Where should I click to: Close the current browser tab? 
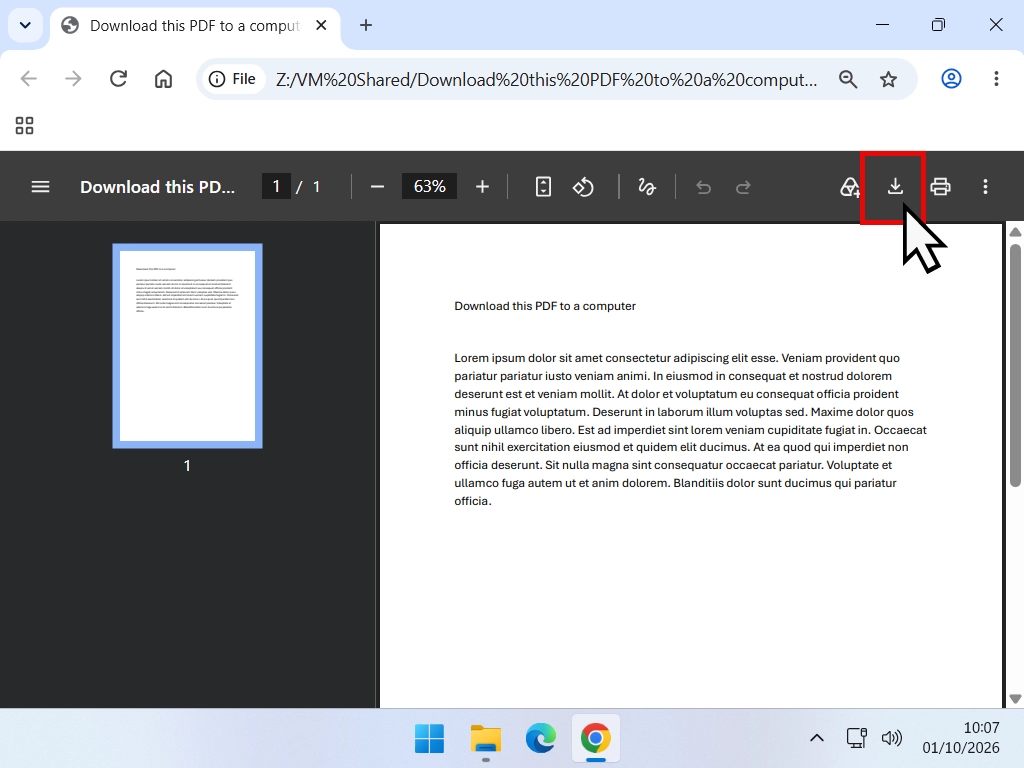tap(321, 25)
